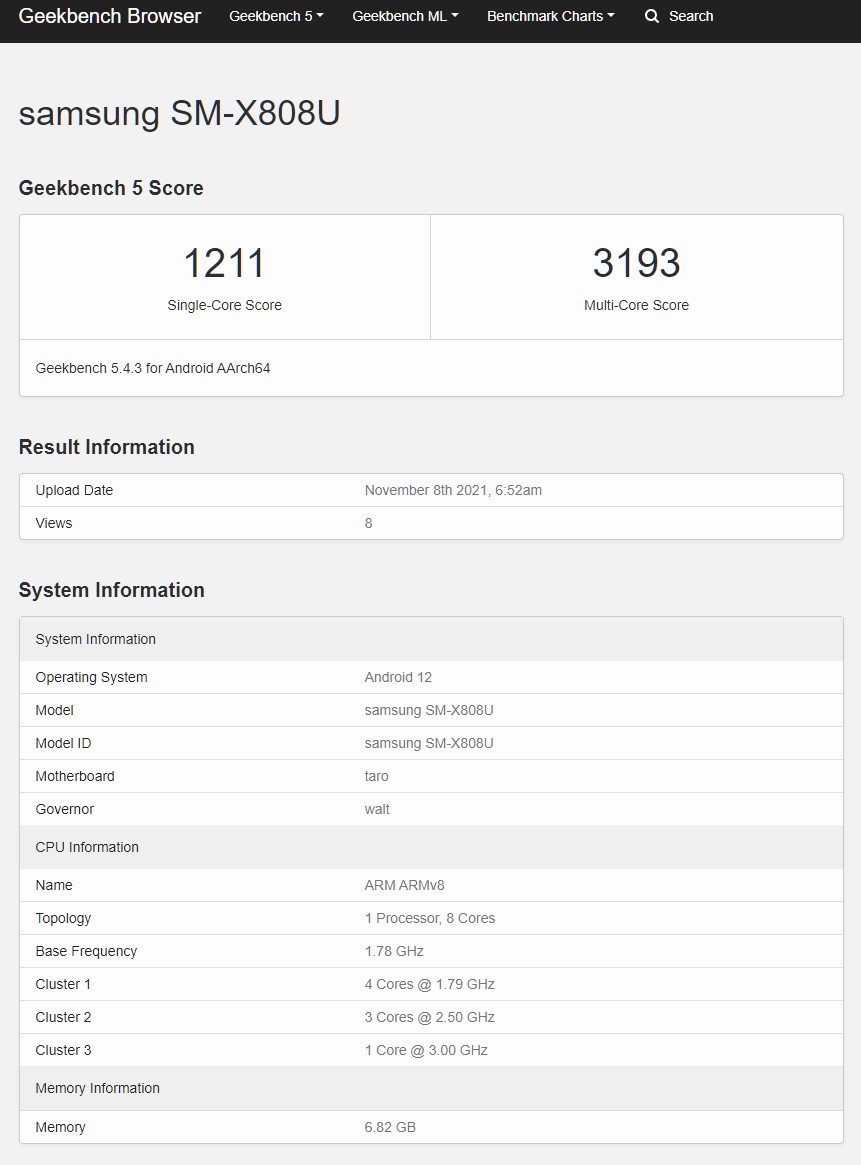Click the Cluster 3 frequency value
The height and width of the screenshot is (1165, 861).
coord(426,1051)
